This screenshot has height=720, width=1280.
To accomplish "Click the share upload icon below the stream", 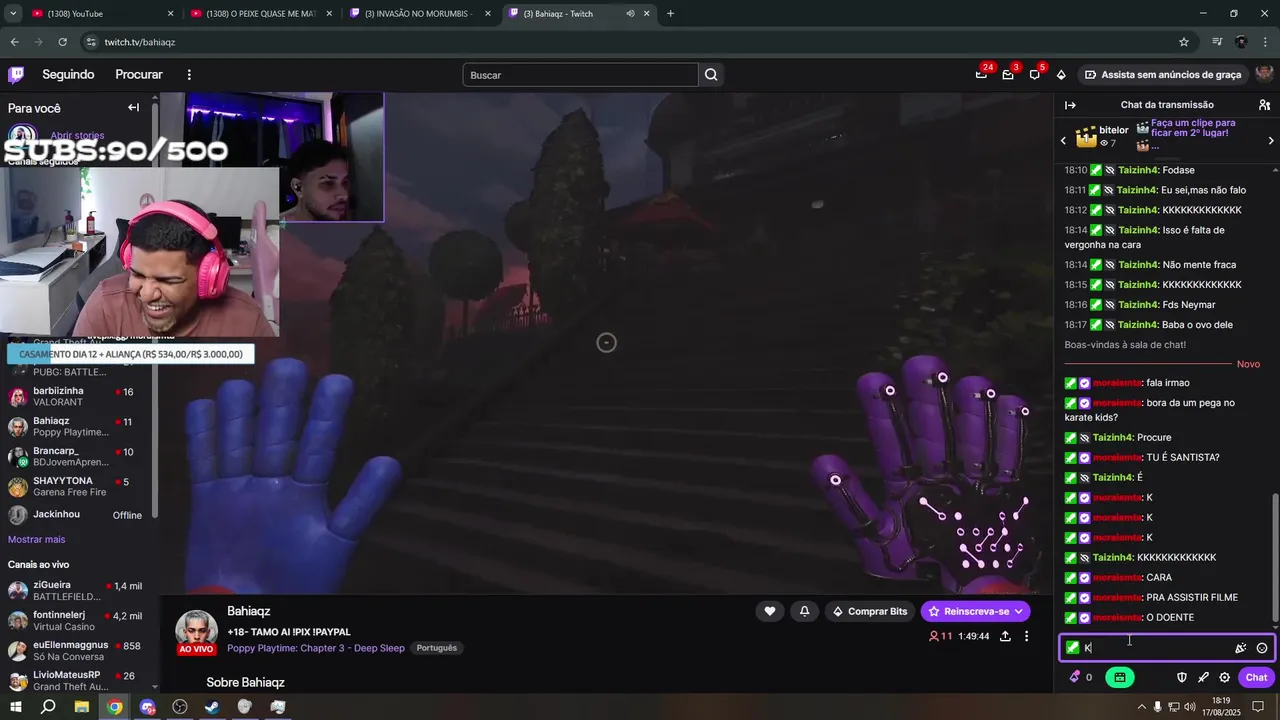I will pos(1004,636).
